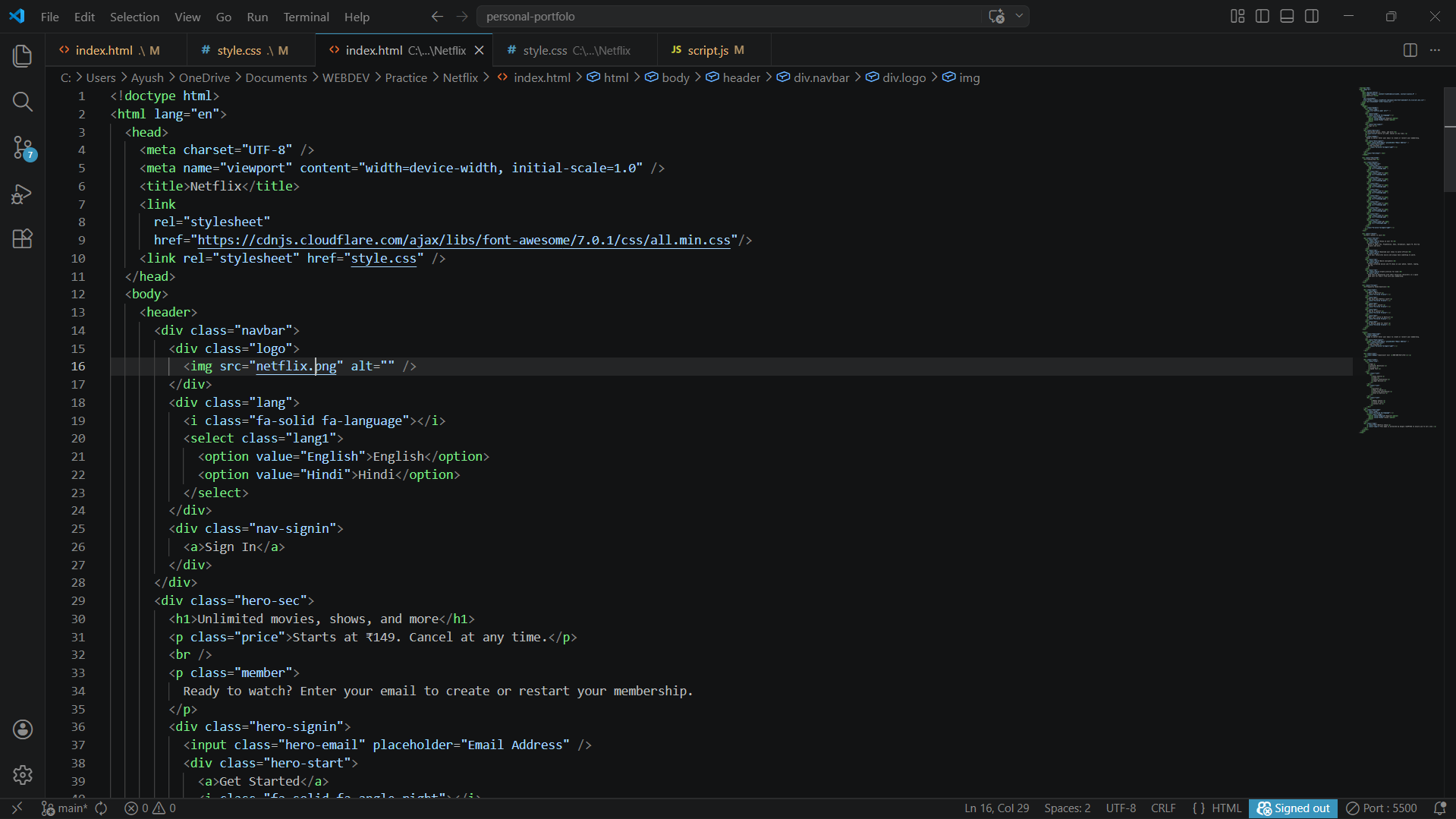Open the div.navbar breadcrumb dropdown
This screenshot has height=819, width=1456.
click(x=821, y=77)
